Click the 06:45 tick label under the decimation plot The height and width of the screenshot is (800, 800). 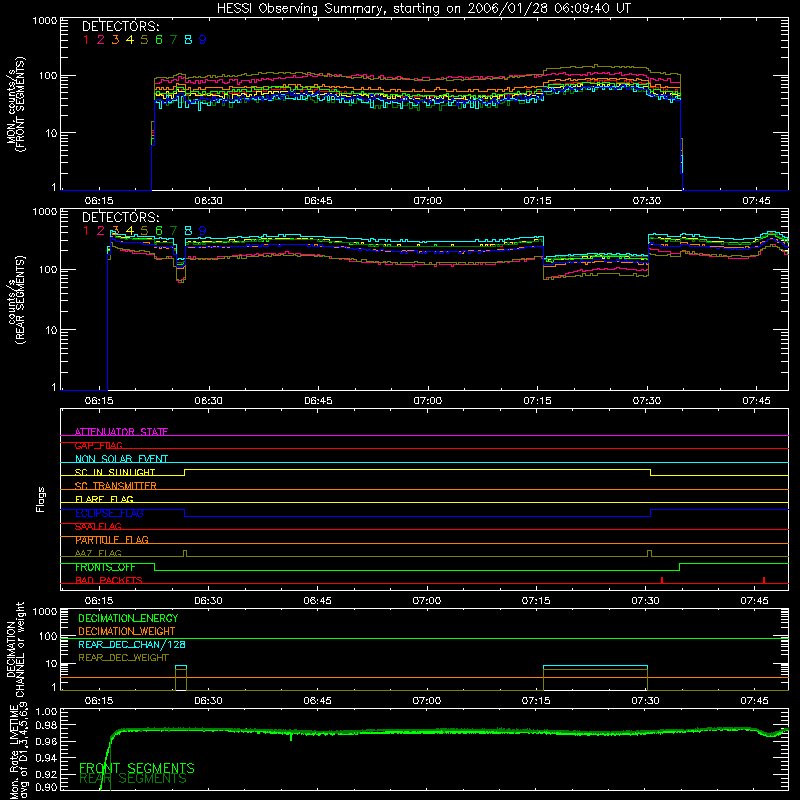coord(317,701)
